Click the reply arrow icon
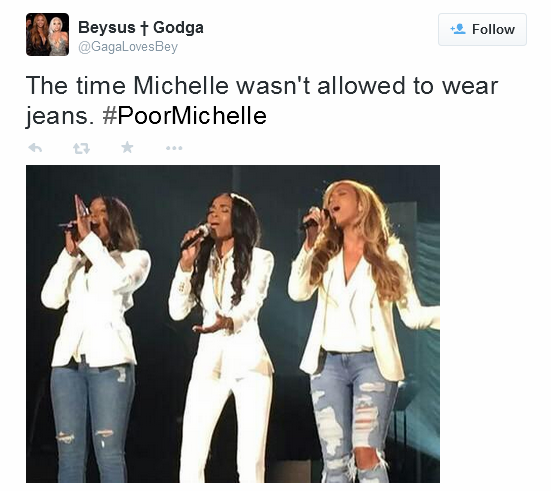This screenshot has height=491, width=551. click(35, 148)
